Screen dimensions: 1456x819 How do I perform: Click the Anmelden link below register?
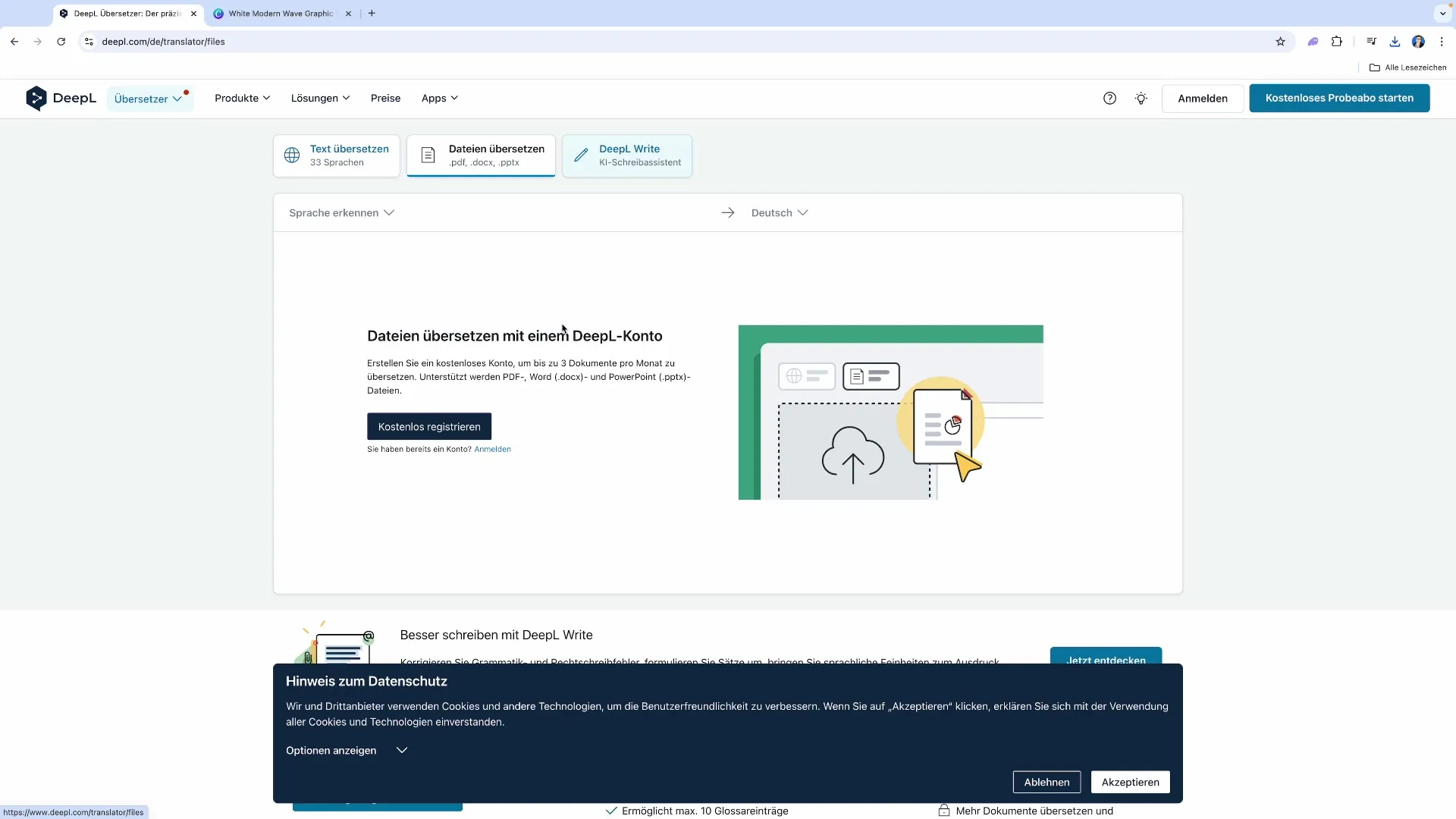click(x=492, y=449)
